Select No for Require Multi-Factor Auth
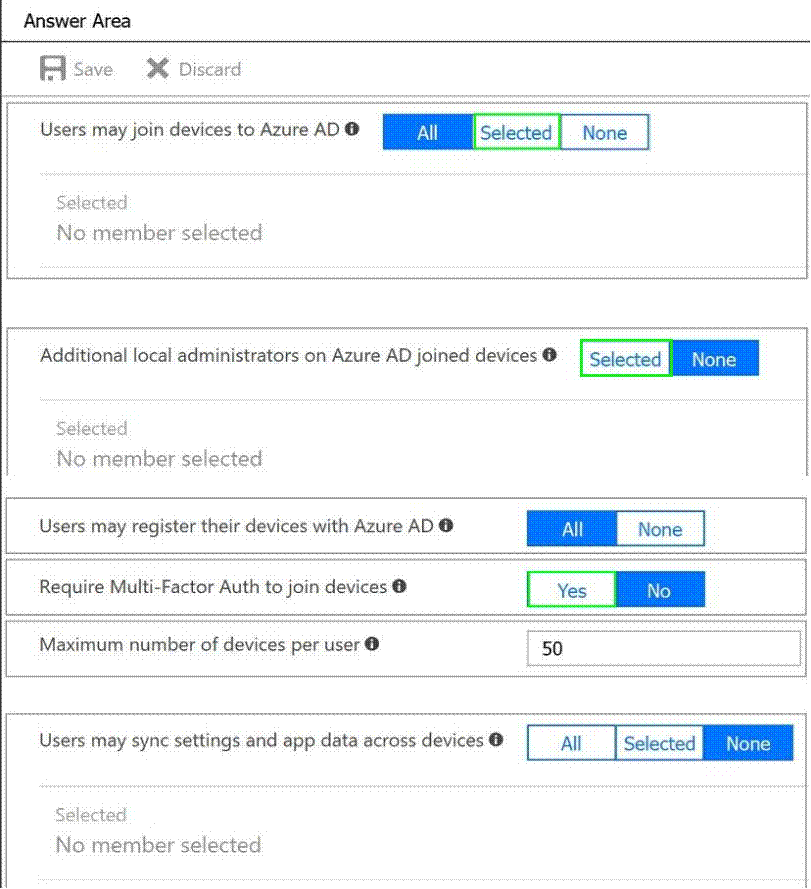 [659, 590]
